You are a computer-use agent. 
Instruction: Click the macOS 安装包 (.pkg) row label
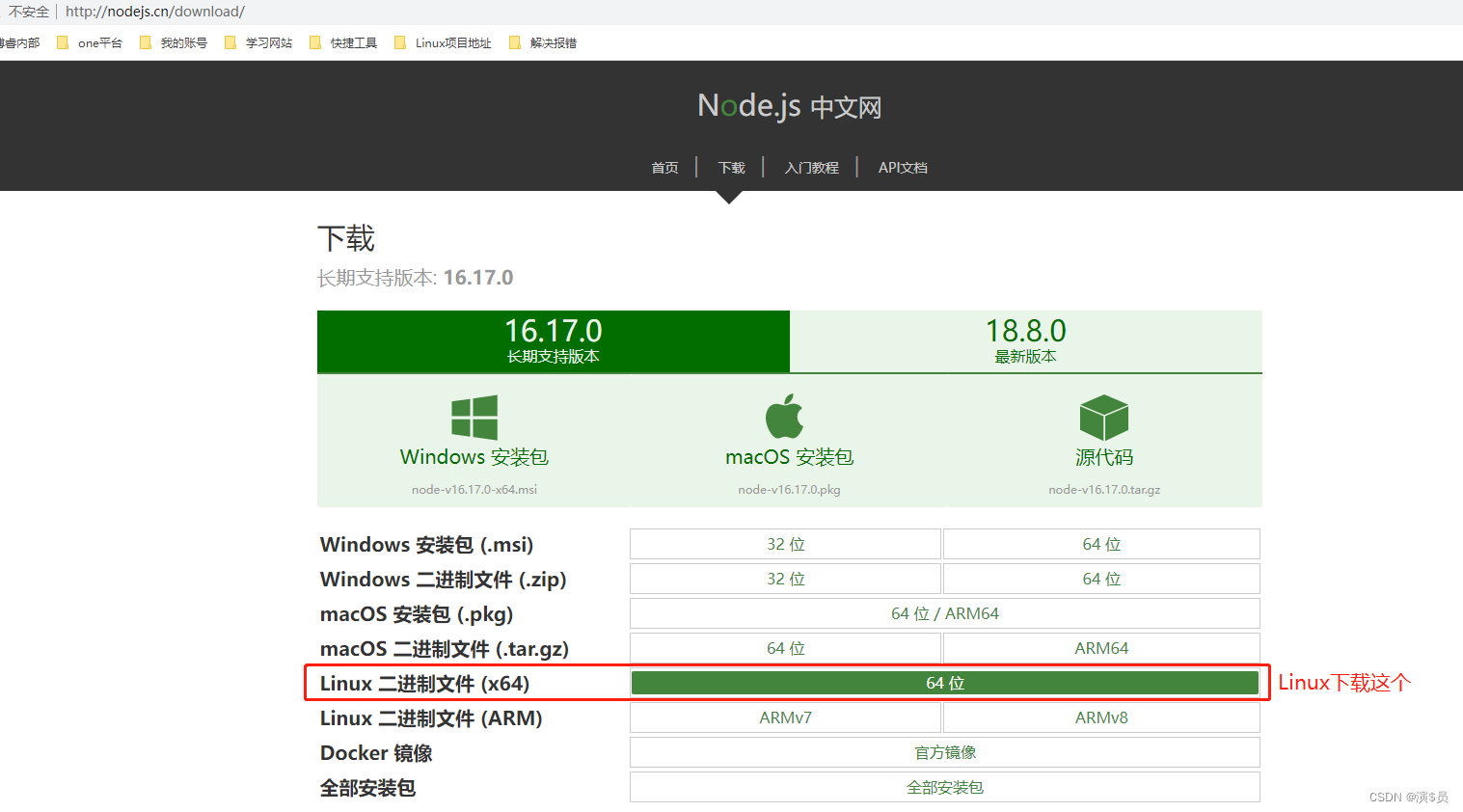click(417, 614)
